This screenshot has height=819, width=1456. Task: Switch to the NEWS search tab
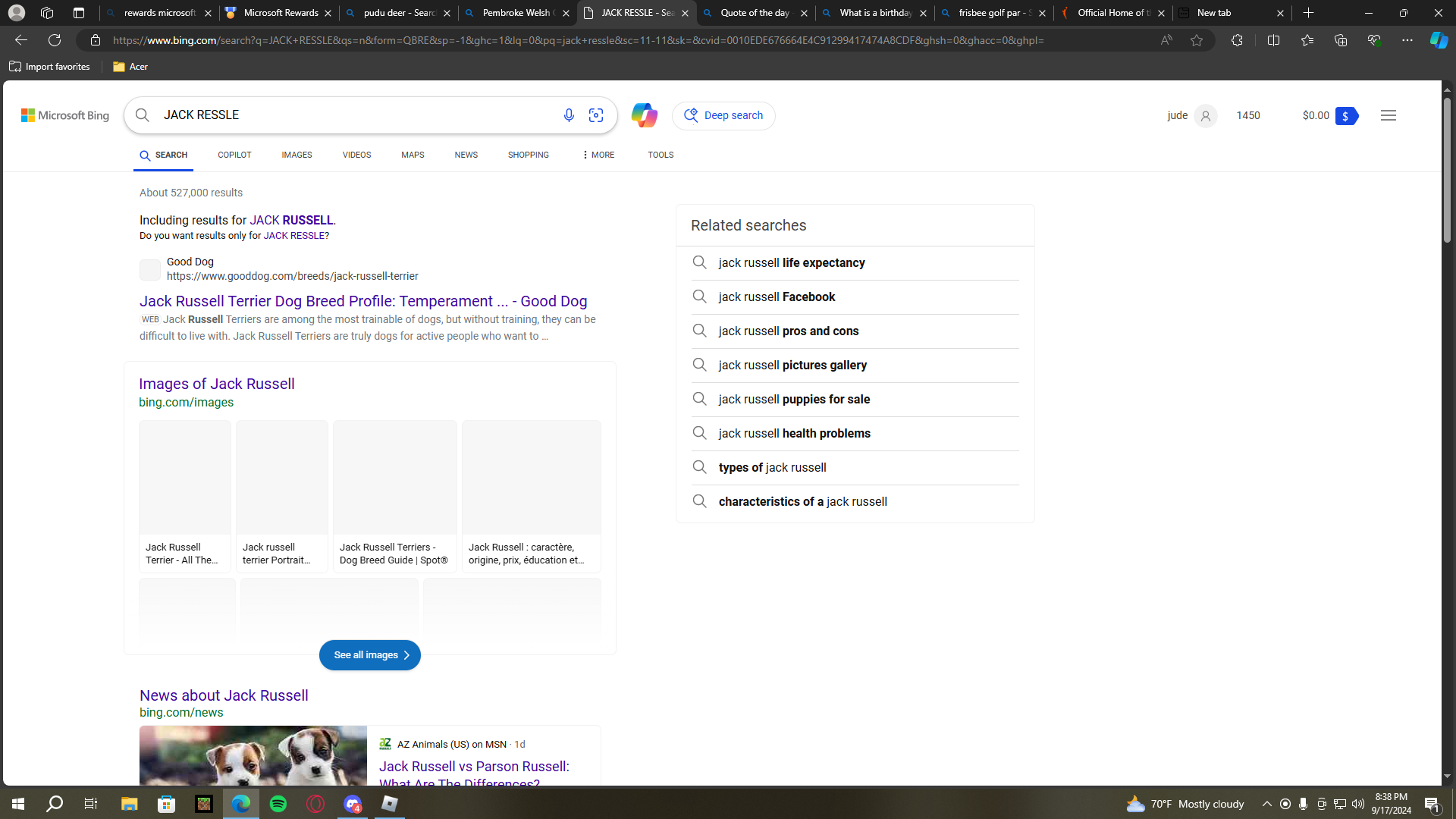466,155
